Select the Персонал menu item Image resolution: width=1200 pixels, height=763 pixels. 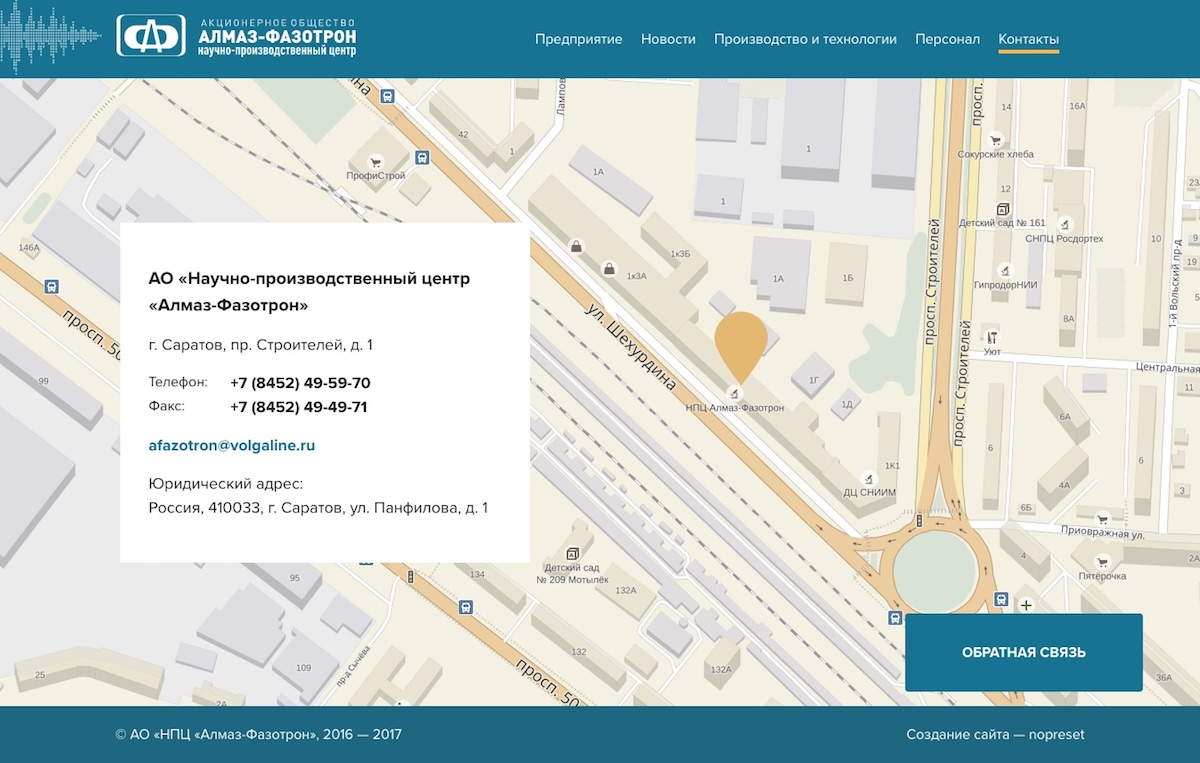pyautogui.click(x=947, y=39)
